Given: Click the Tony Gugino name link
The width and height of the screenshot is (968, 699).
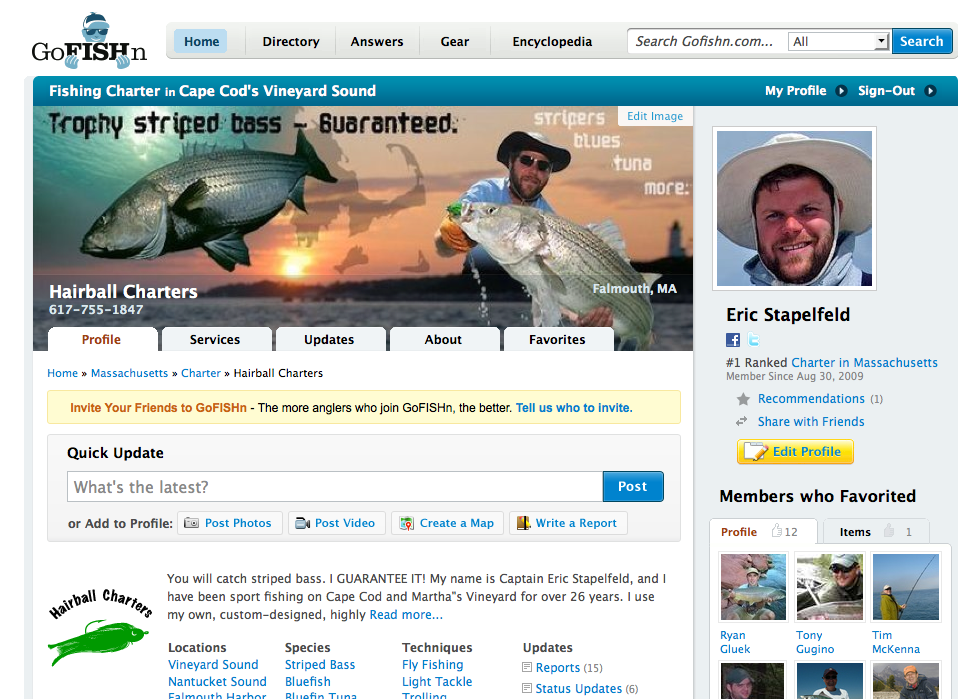Looking at the screenshot, I should pos(815,642).
